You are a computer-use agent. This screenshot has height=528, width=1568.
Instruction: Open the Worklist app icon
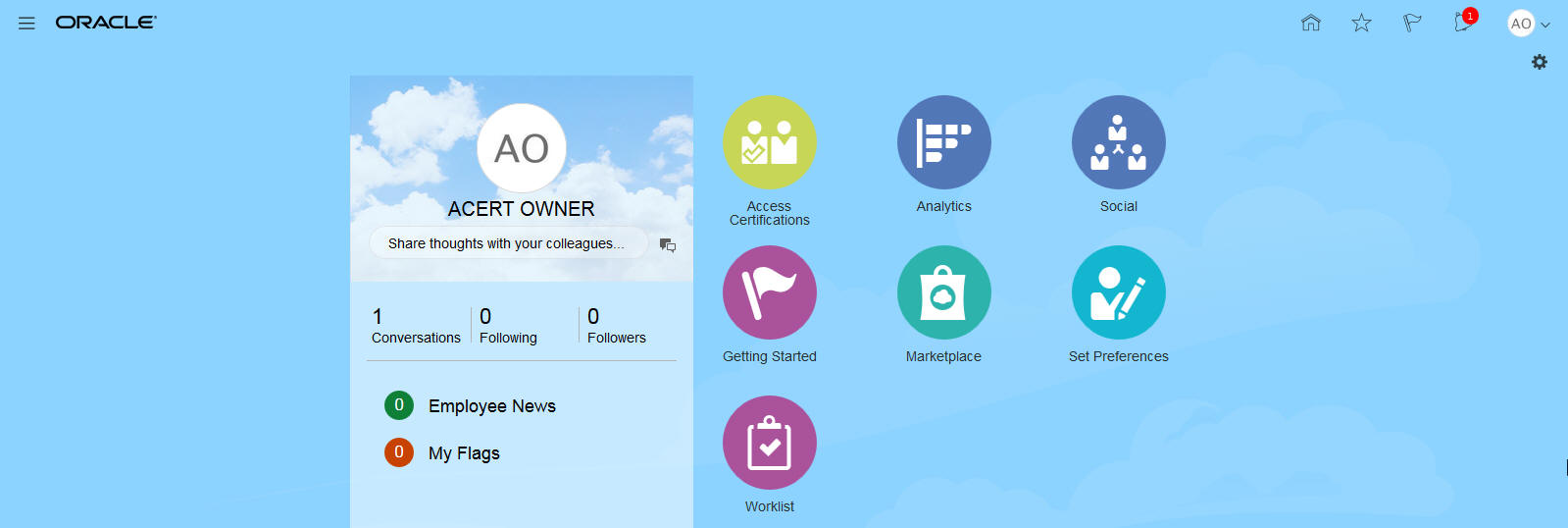tap(770, 443)
